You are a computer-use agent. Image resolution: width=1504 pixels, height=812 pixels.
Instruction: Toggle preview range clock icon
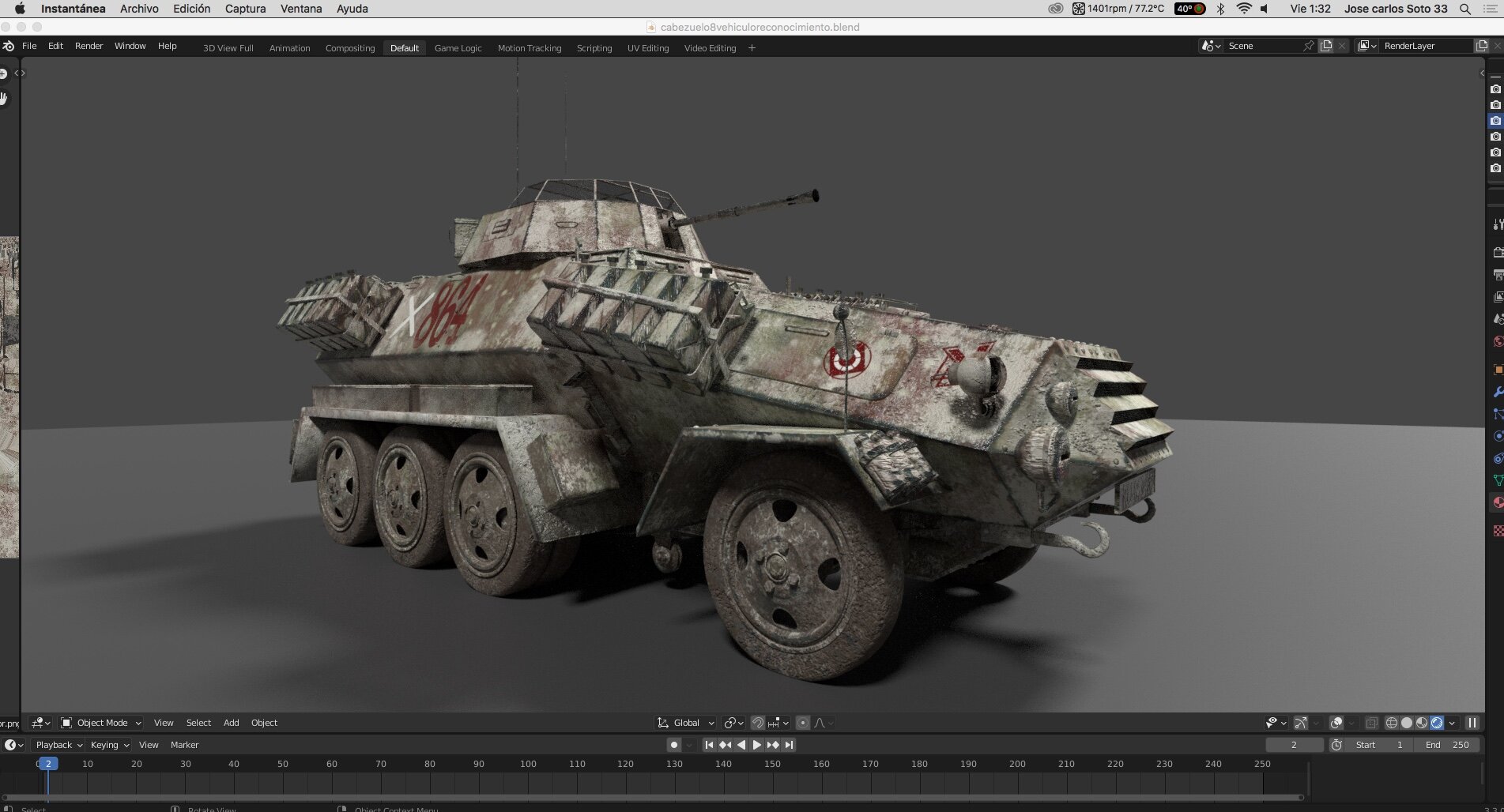pos(1336,745)
